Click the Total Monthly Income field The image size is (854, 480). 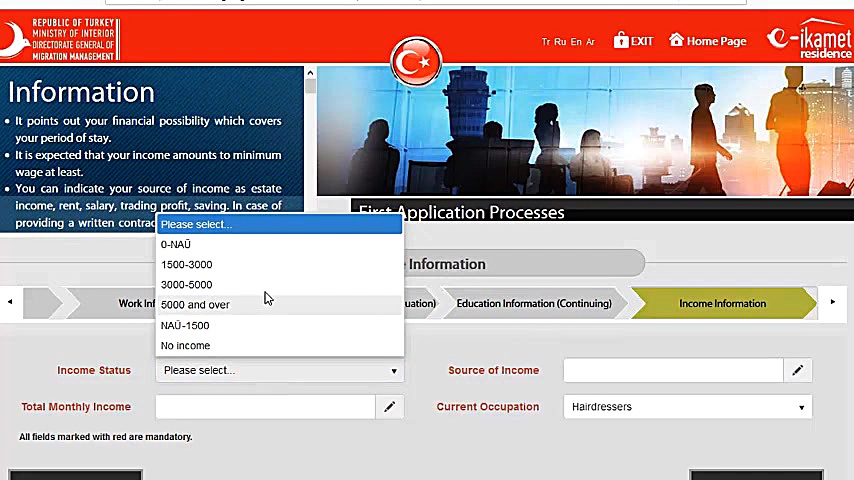click(x=265, y=407)
